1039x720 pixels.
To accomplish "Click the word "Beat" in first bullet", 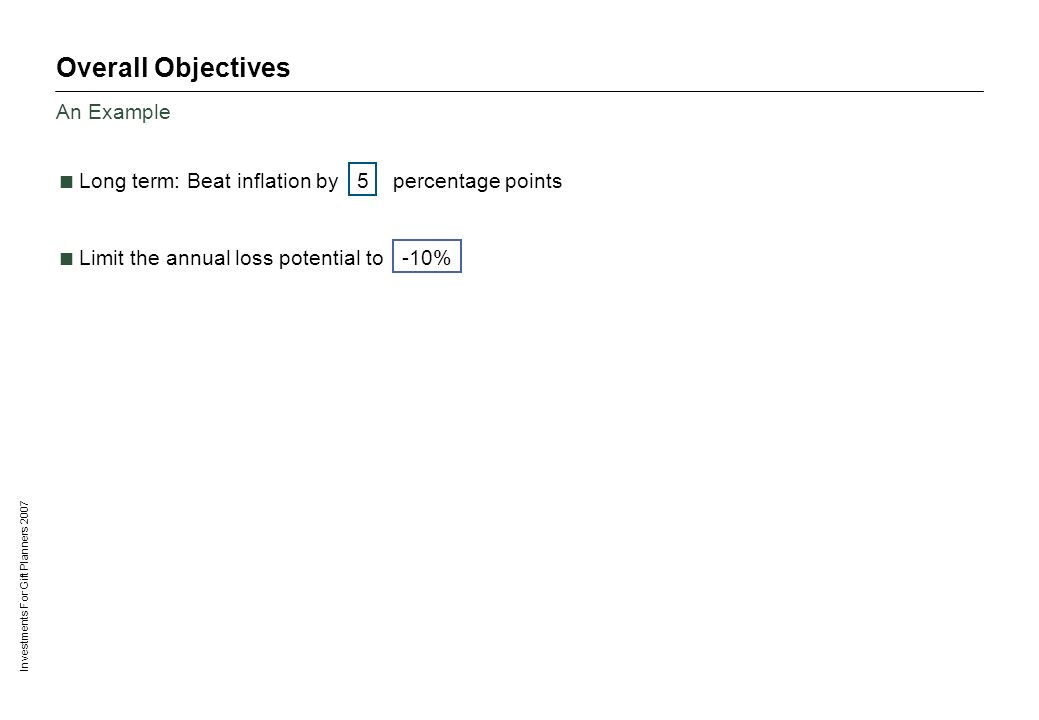I will (209, 181).
